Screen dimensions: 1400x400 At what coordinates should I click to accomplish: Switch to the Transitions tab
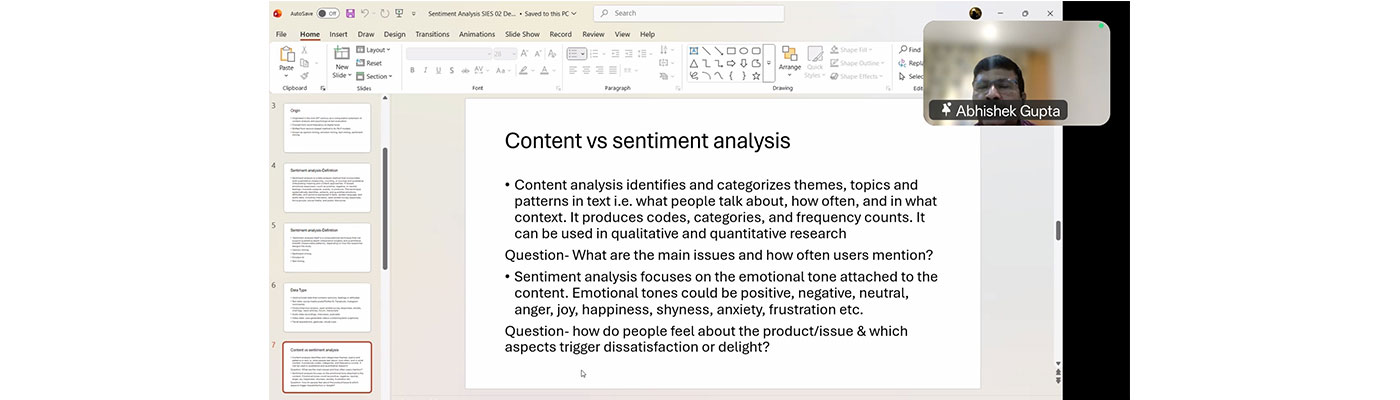click(432, 34)
